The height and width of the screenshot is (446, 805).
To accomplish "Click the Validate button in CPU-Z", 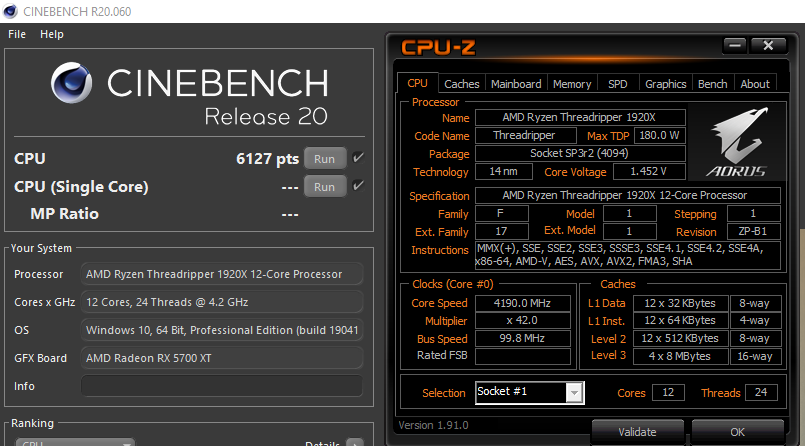I will pyautogui.click(x=637, y=432).
